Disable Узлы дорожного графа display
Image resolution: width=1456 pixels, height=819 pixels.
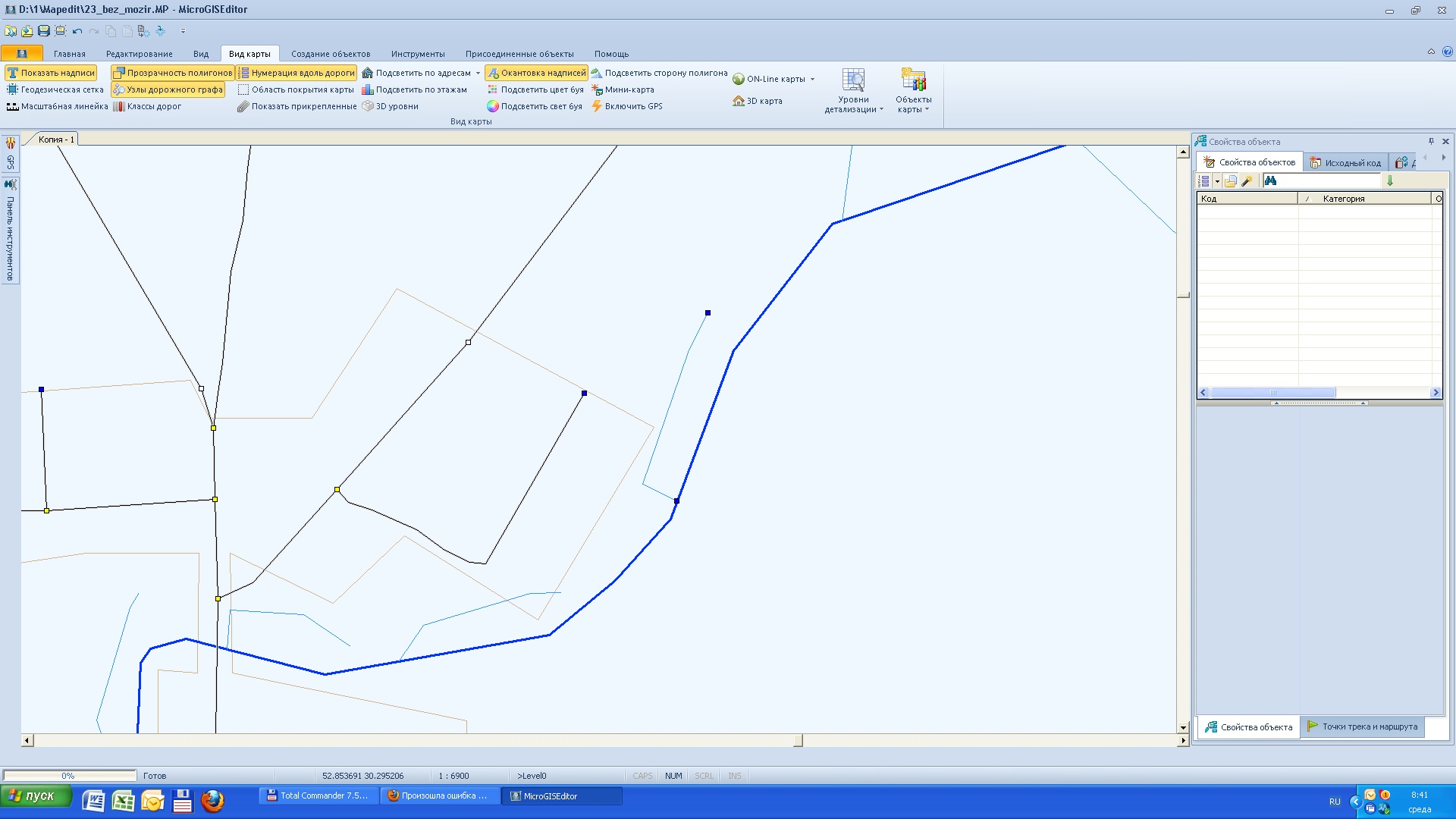(168, 89)
